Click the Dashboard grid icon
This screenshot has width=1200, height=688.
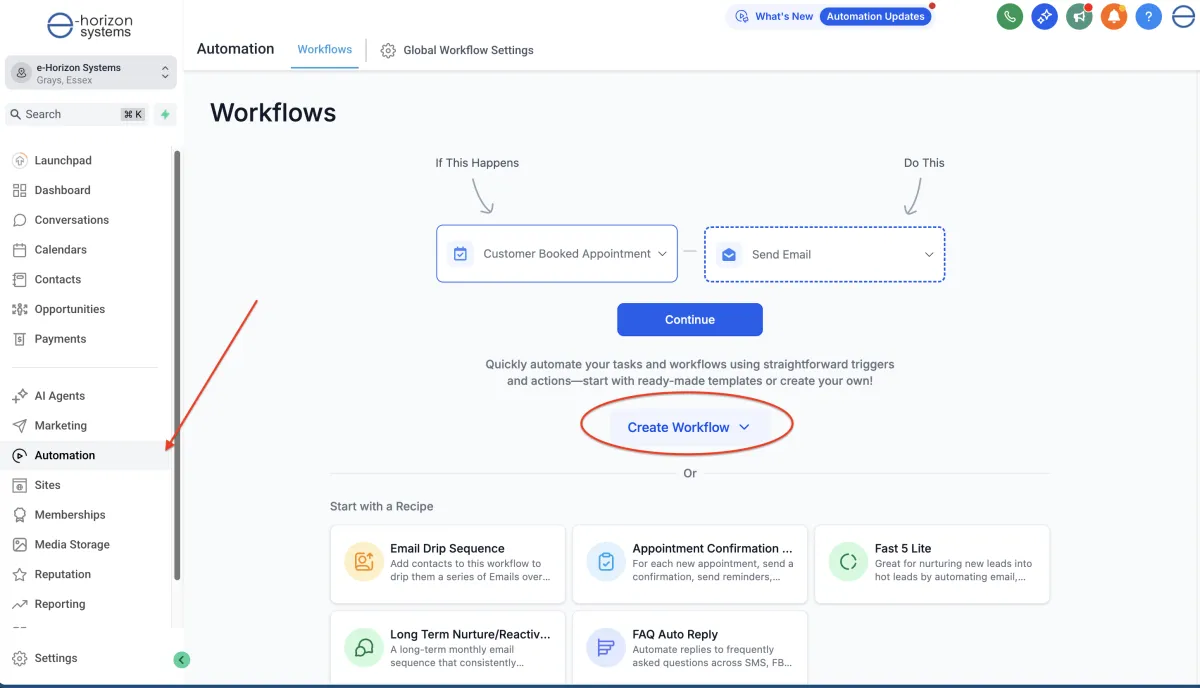click(20, 190)
